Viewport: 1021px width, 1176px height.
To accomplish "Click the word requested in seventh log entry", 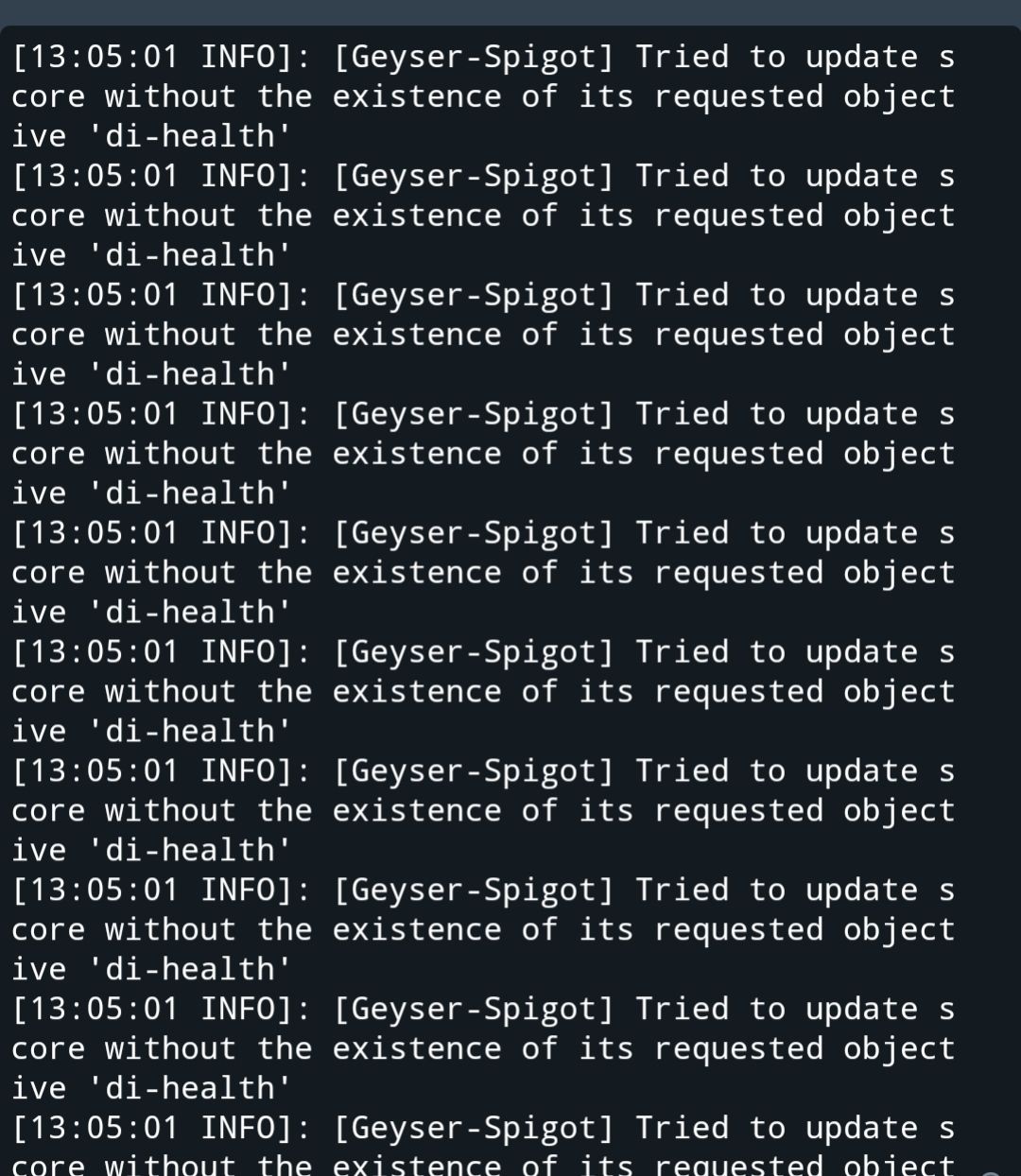I will [738, 812].
